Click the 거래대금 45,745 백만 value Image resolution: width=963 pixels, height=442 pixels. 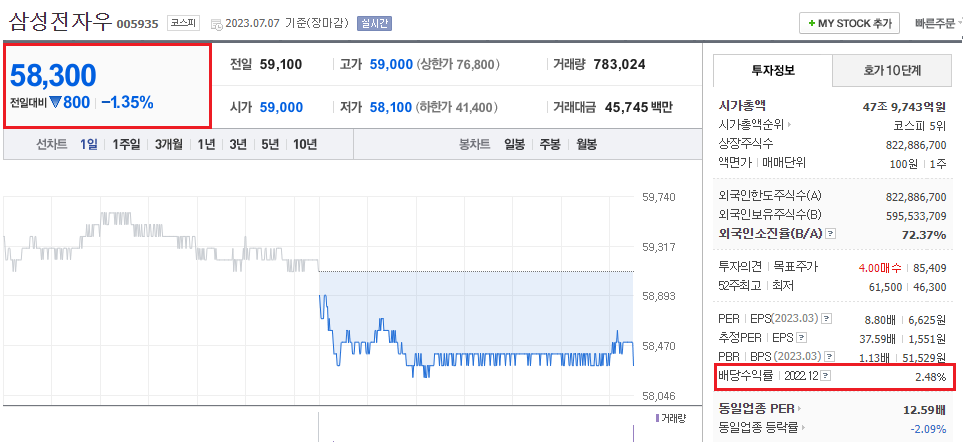click(x=639, y=107)
